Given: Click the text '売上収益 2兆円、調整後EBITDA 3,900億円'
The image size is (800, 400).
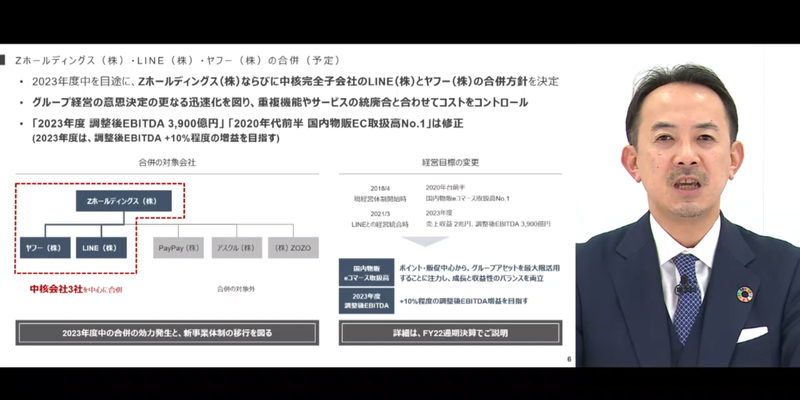Looking at the screenshot, I should [488, 224].
